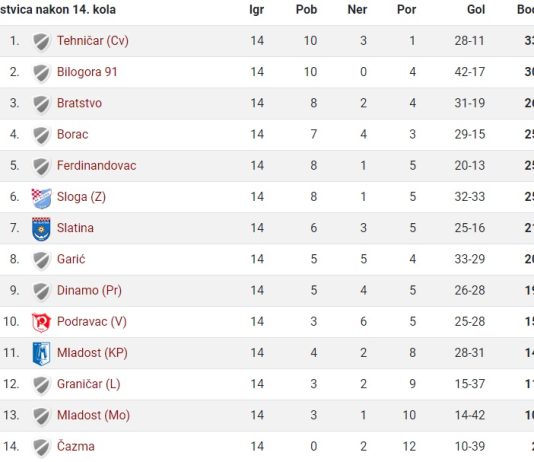534x462 pixels.
Task: Open the Graničar (L) team link
Action: 89,384
